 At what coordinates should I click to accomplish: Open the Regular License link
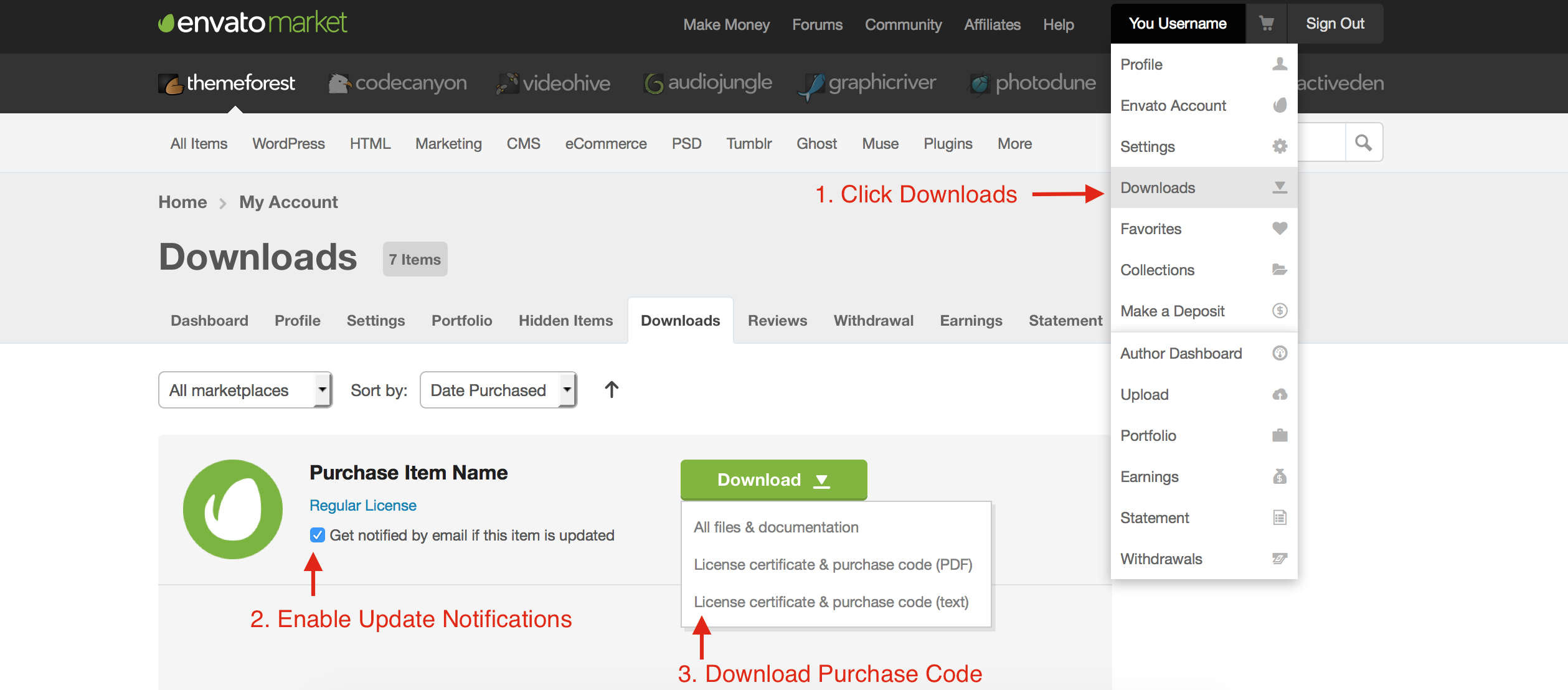coord(363,506)
